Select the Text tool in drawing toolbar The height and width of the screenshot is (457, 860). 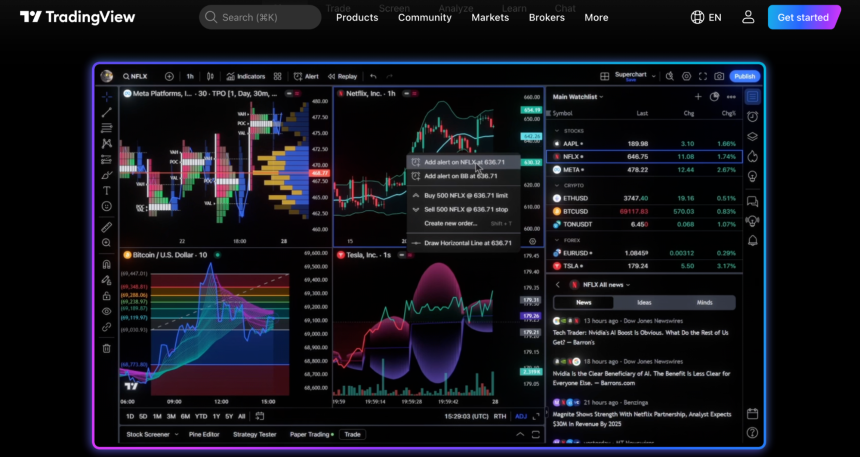[106, 191]
